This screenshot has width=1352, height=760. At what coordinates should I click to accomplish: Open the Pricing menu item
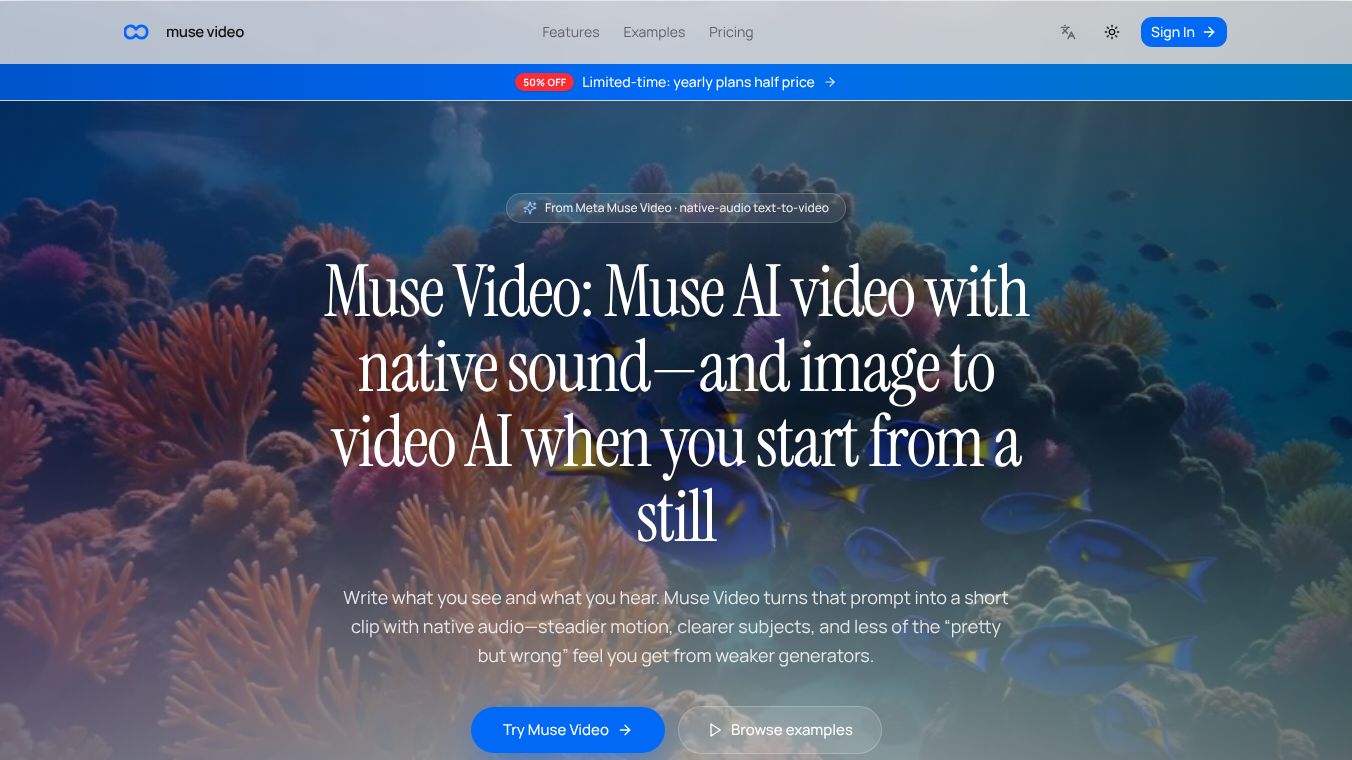[x=731, y=32]
